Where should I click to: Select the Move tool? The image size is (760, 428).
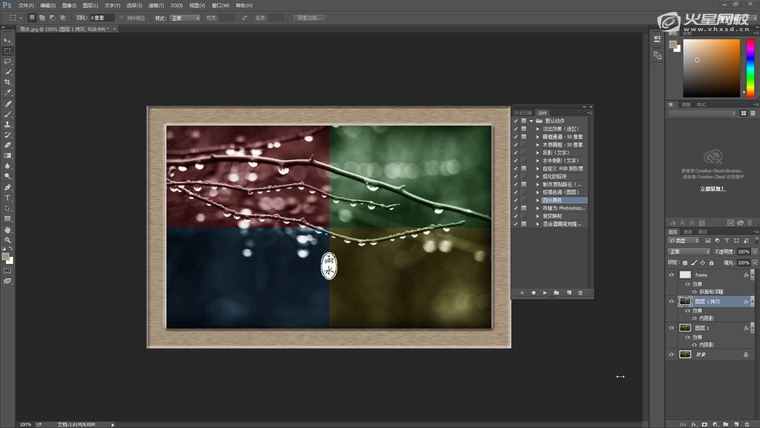tap(8, 40)
